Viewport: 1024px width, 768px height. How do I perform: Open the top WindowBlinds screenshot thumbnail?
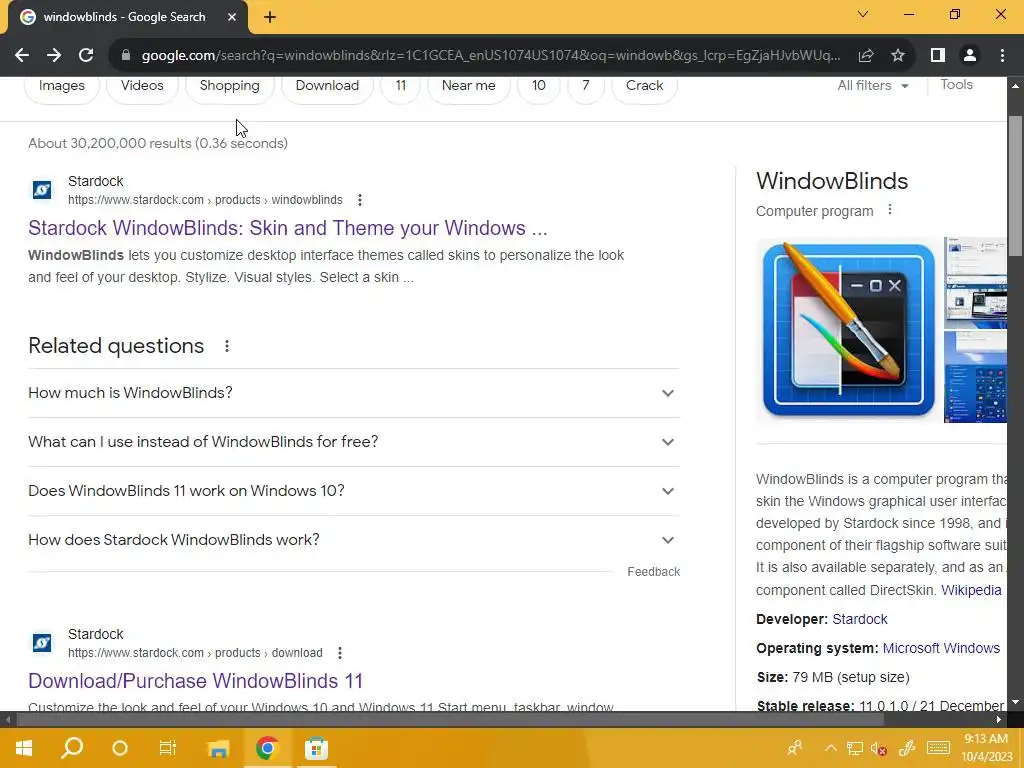(975, 283)
